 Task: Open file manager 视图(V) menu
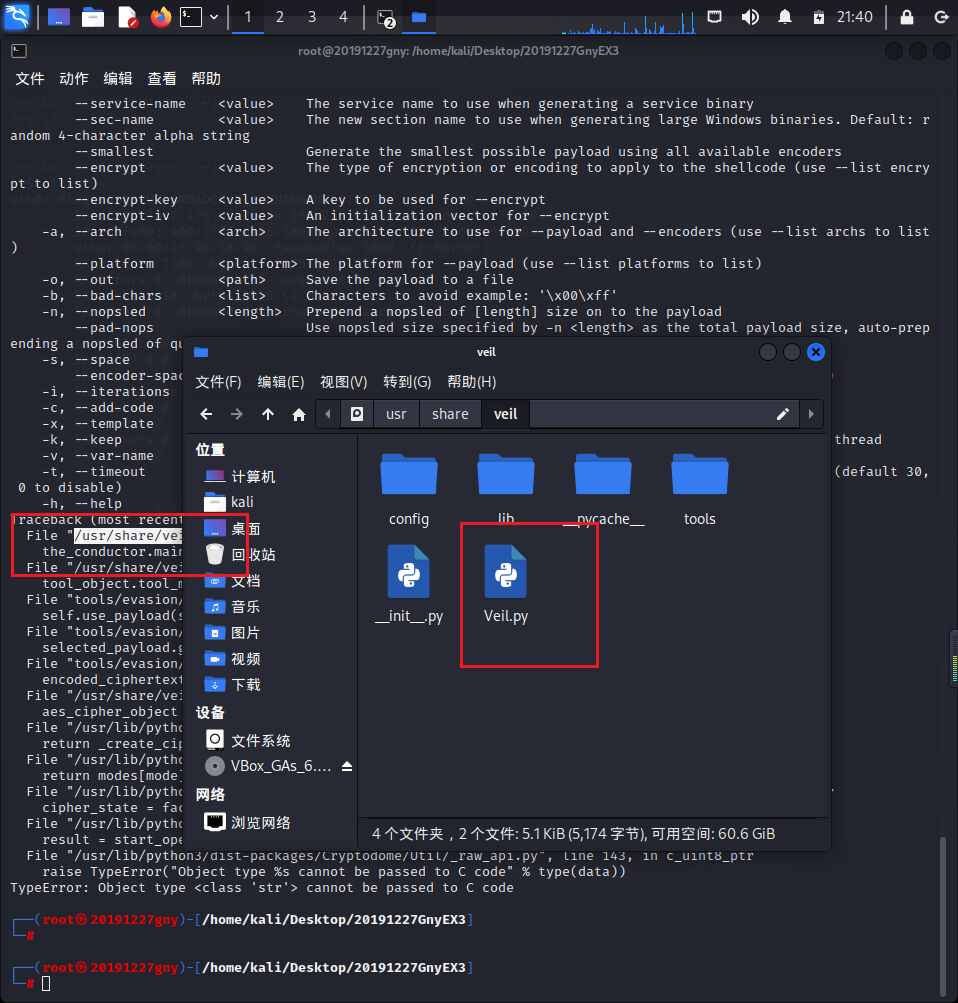click(343, 382)
